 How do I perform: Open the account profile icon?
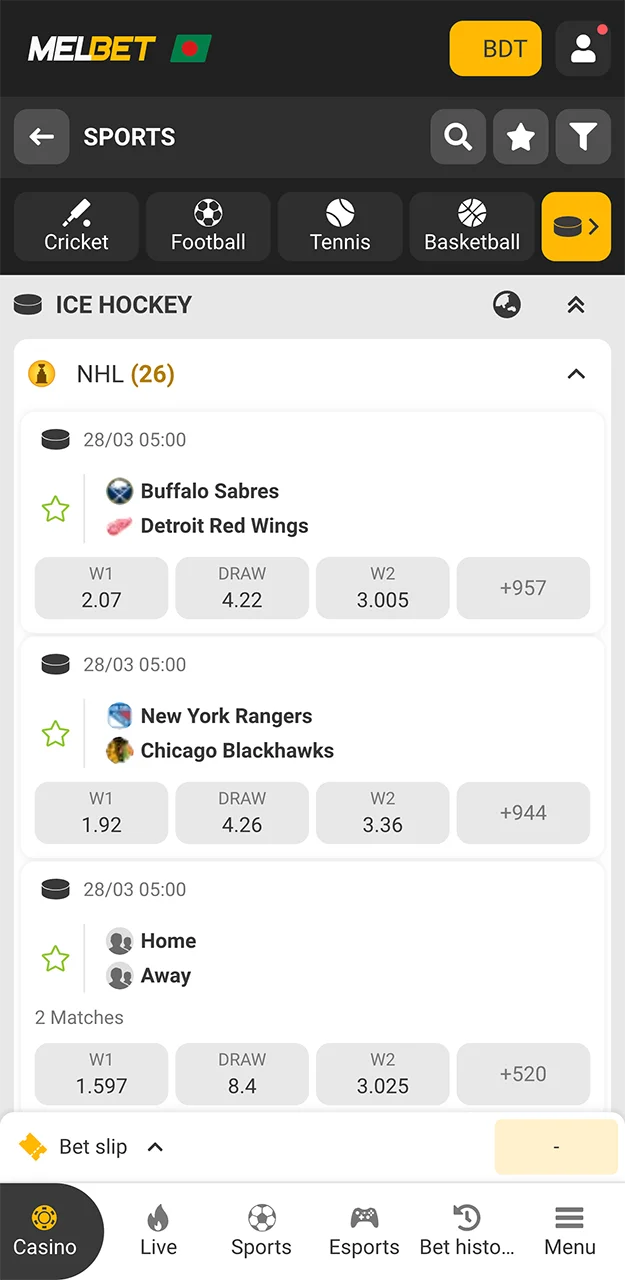coord(583,48)
